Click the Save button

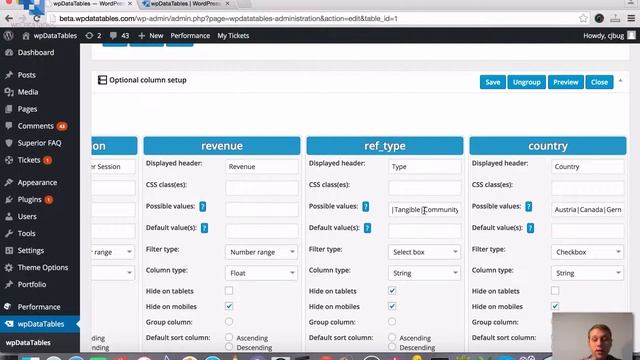pyautogui.click(x=493, y=82)
